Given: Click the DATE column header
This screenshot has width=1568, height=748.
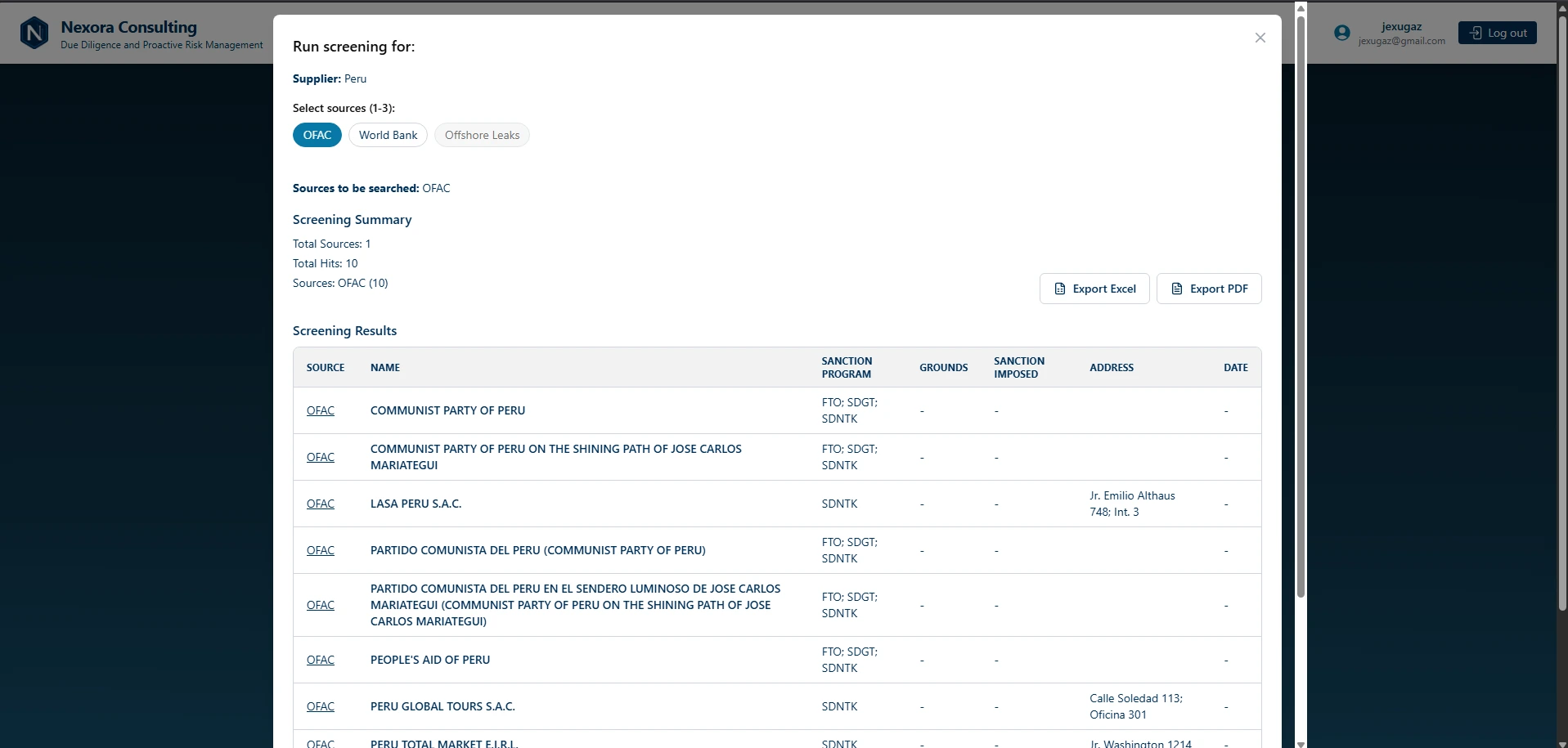Looking at the screenshot, I should (x=1235, y=368).
